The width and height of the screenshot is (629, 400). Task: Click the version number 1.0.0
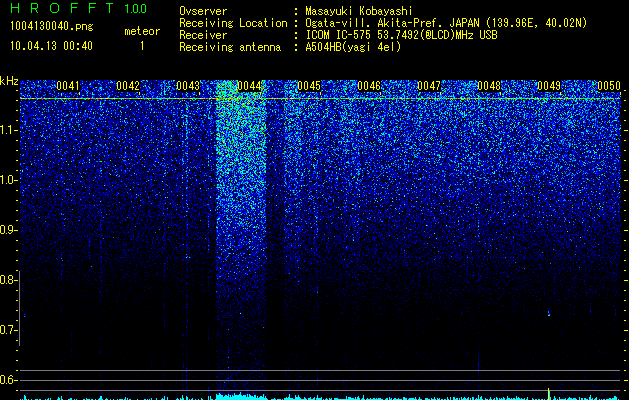135,8
